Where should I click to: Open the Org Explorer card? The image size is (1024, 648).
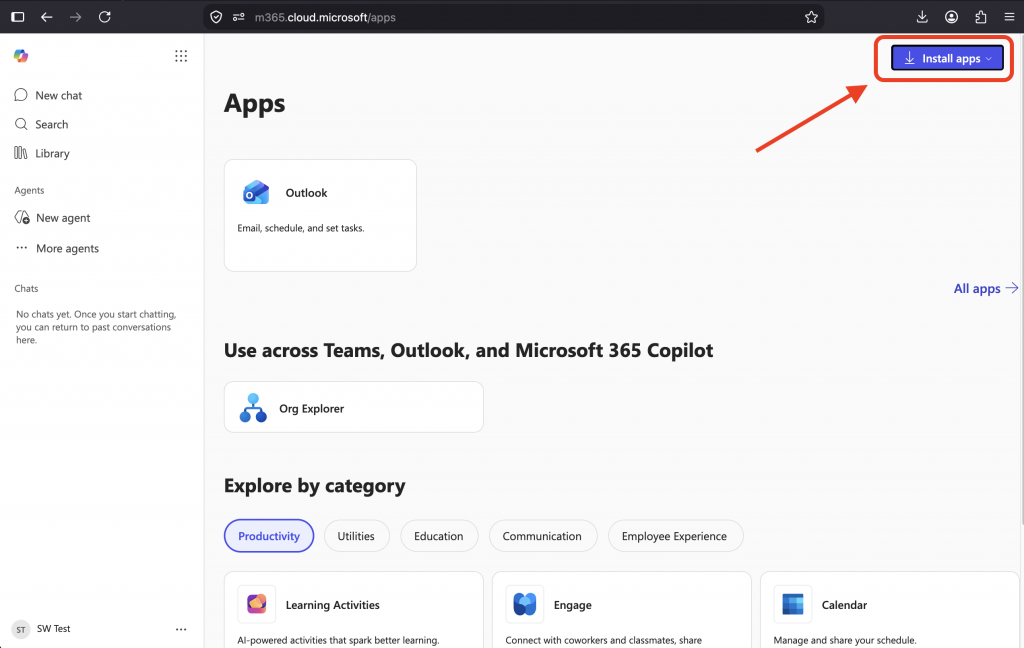353,407
